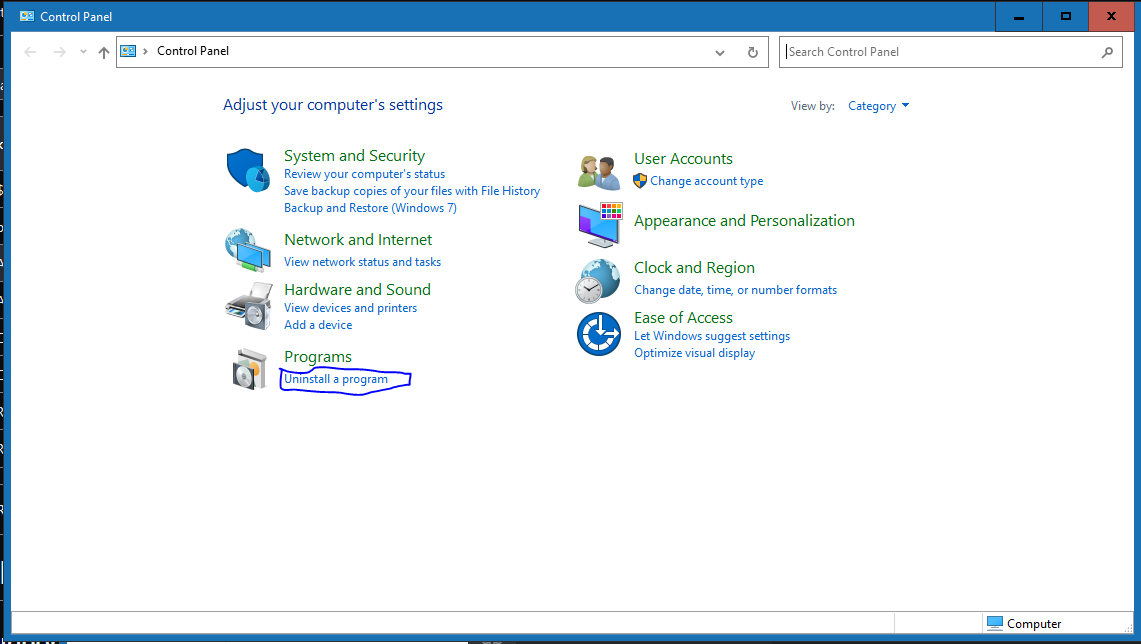Image resolution: width=1141 pixels, height=644 pixels.
Task: Open User Accounts heading link
Action: (683, 159)
